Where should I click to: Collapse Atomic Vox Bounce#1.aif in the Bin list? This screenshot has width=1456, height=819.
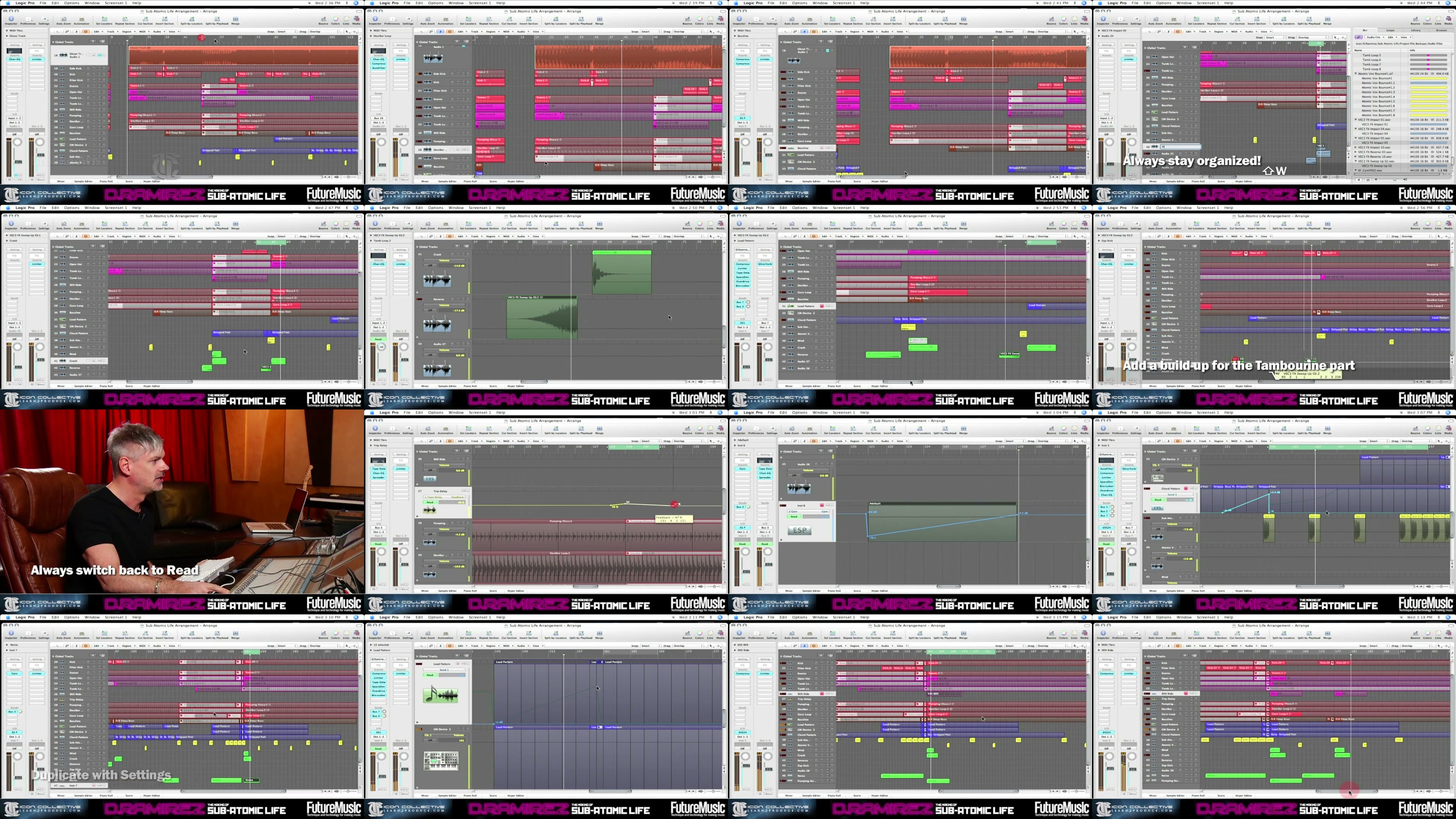tap(1356, 73)
